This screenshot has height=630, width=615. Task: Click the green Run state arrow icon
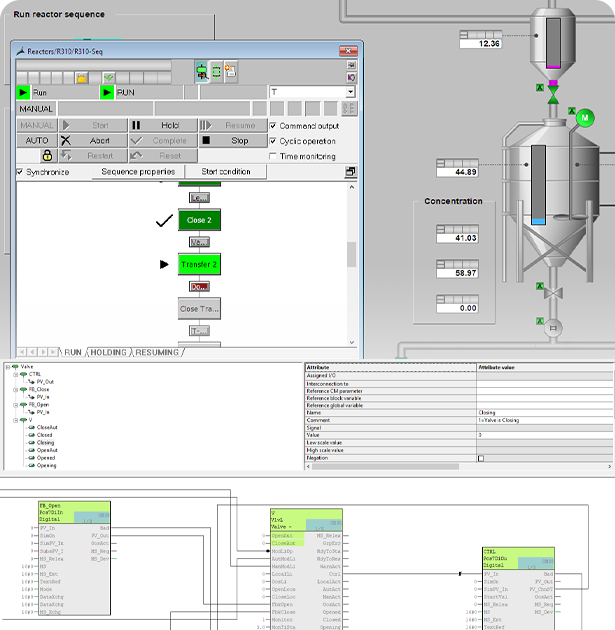click(x=24, y=92)
